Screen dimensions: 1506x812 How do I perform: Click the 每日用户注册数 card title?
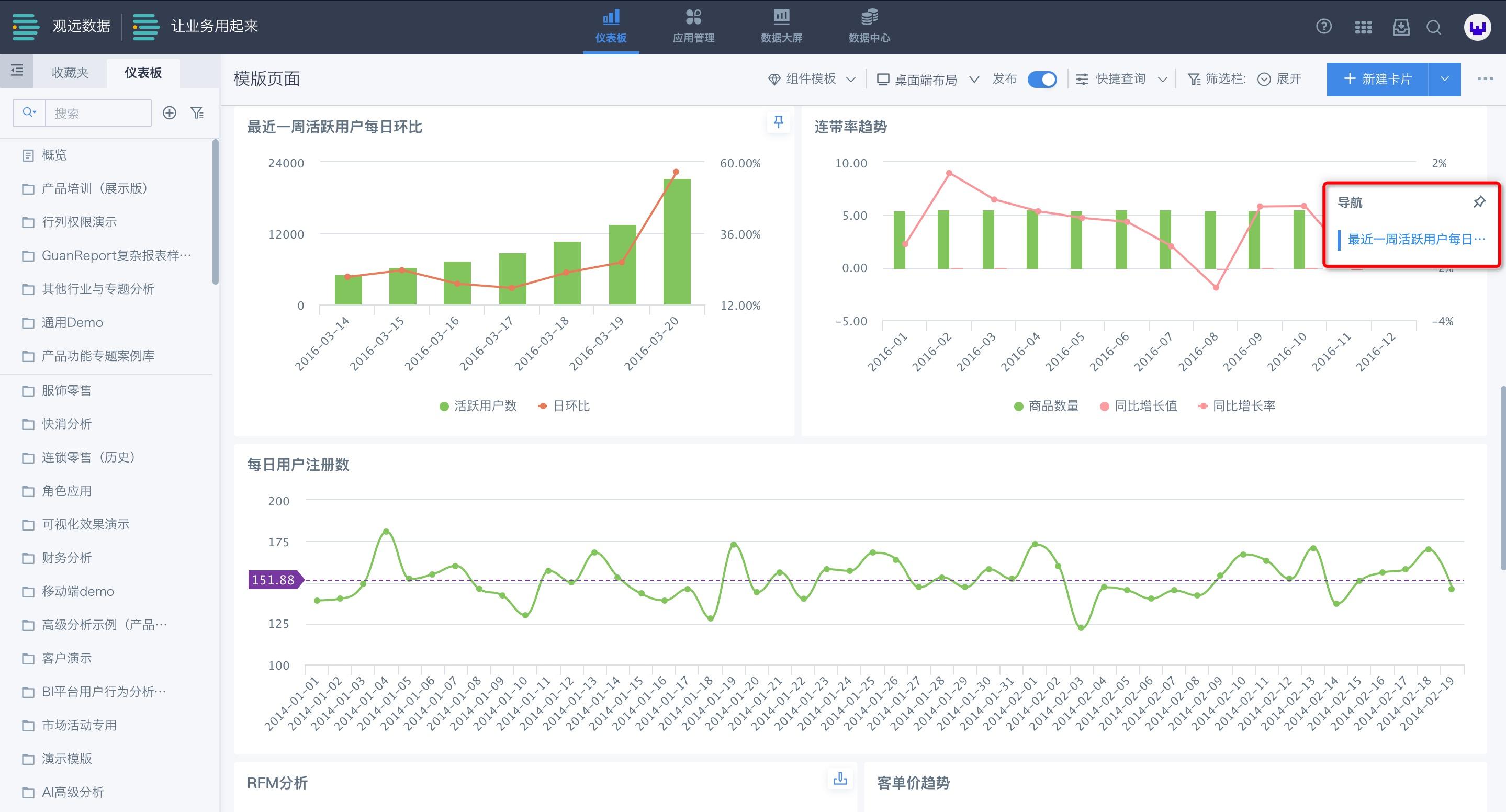coord(298,464)
